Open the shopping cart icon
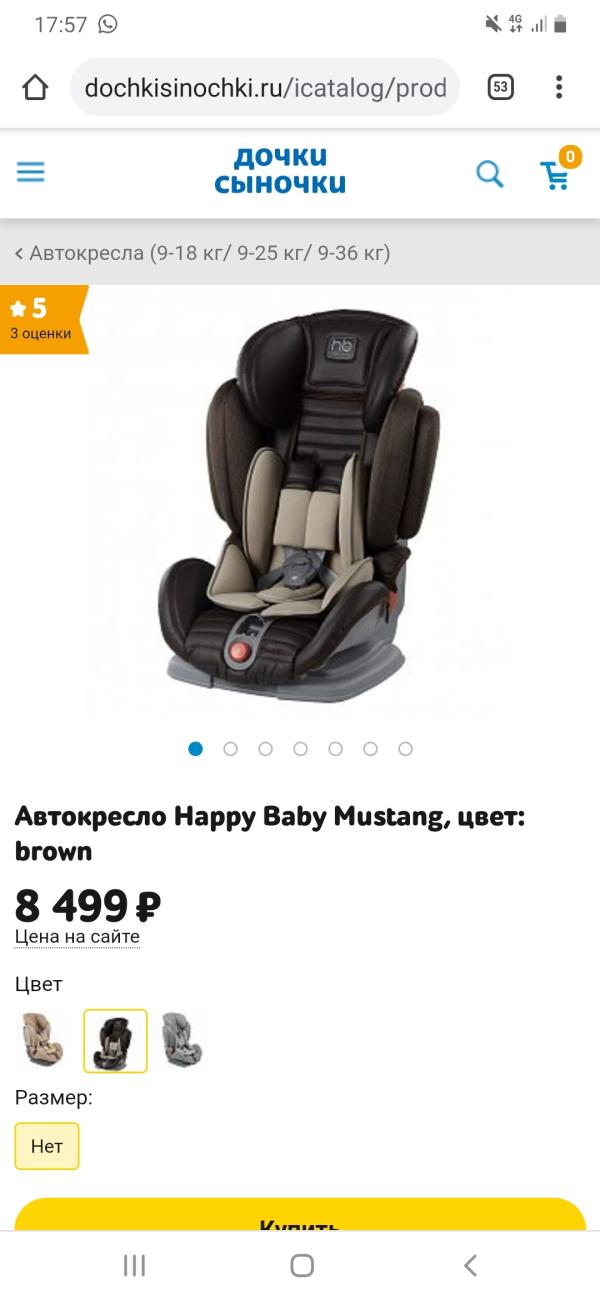The height and width of the screenshot is (1299, 600). (556, 174)
